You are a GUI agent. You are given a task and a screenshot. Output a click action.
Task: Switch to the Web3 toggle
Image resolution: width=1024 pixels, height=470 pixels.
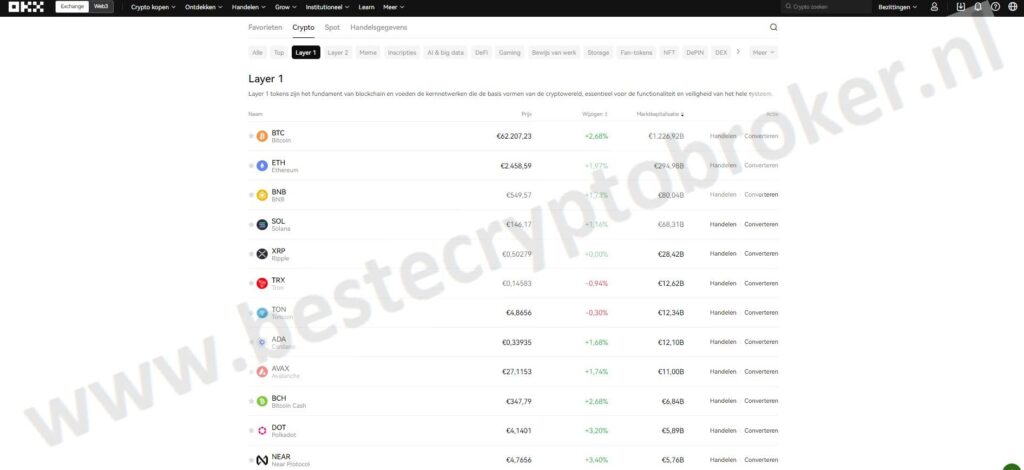[101, 7]
